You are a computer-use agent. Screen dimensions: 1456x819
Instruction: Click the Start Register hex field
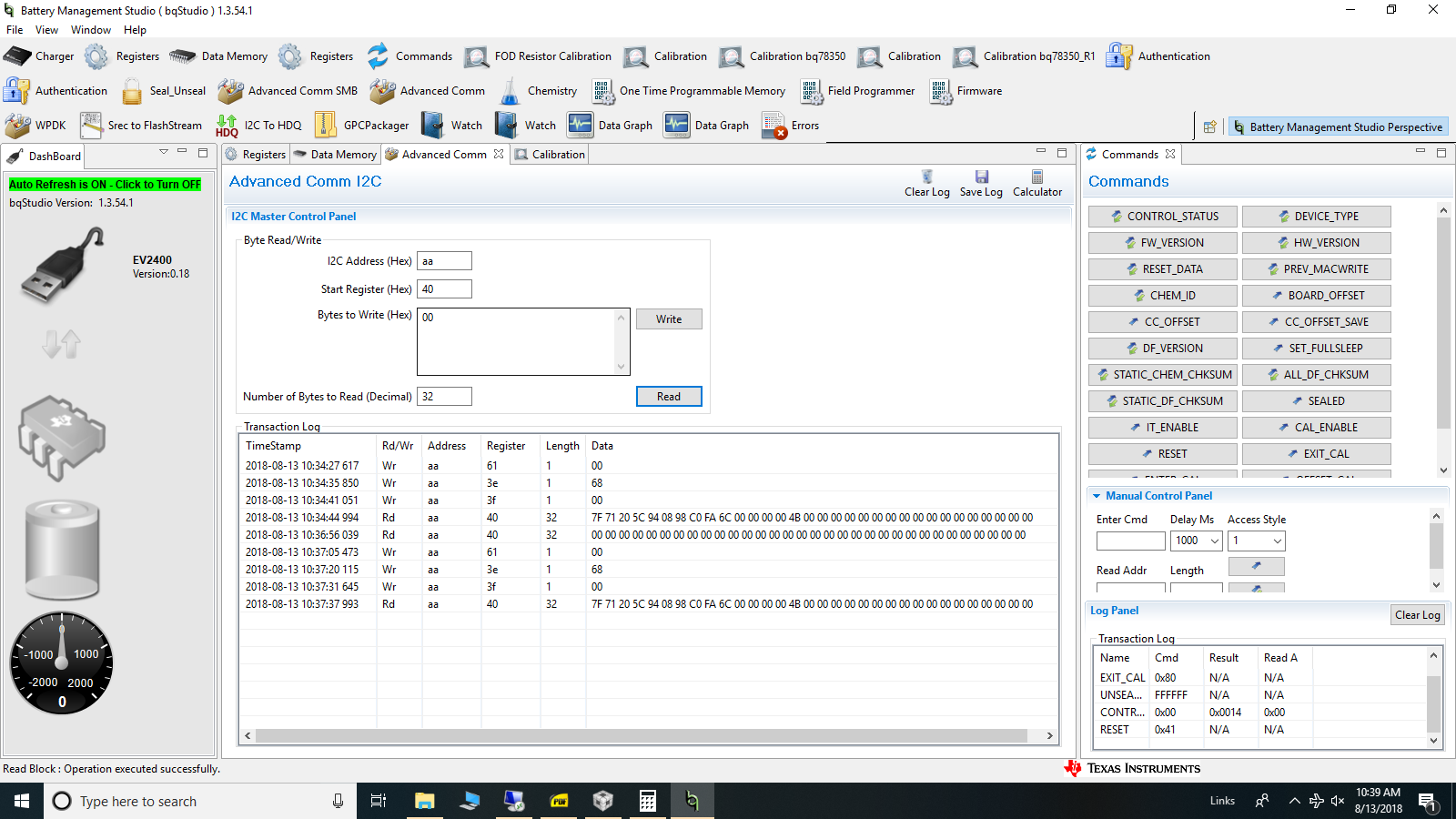point(444,289)
